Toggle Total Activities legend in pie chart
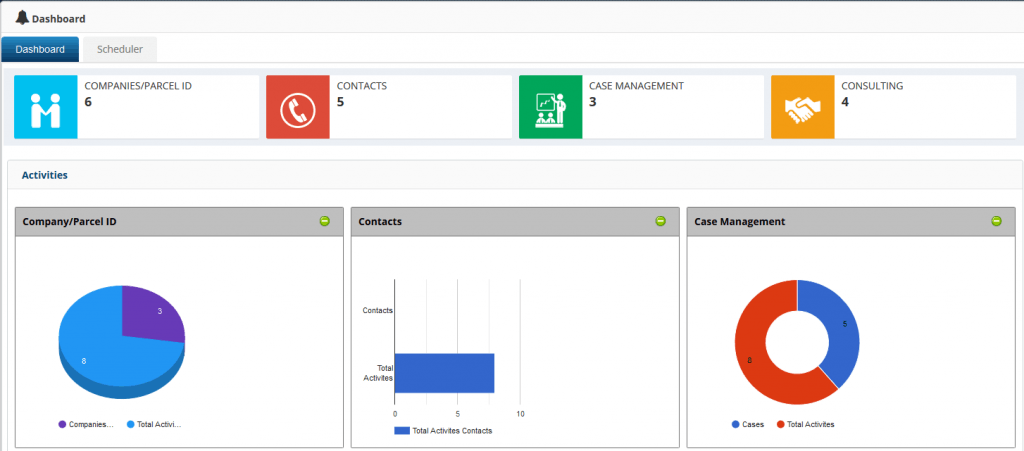The width and height of the screenshot is (1024, 451). [153, 424]
